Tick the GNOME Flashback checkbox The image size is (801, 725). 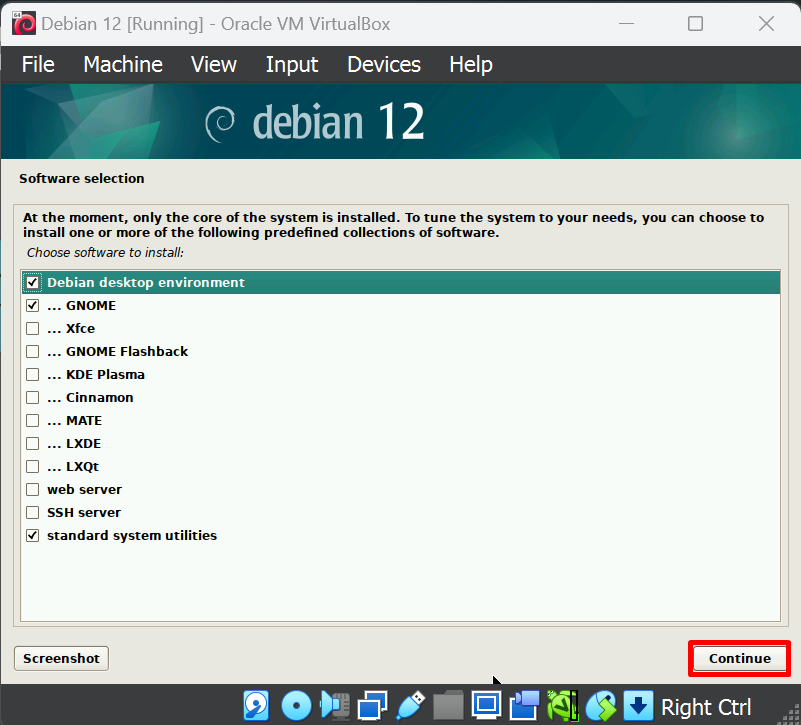pos(33,352)
